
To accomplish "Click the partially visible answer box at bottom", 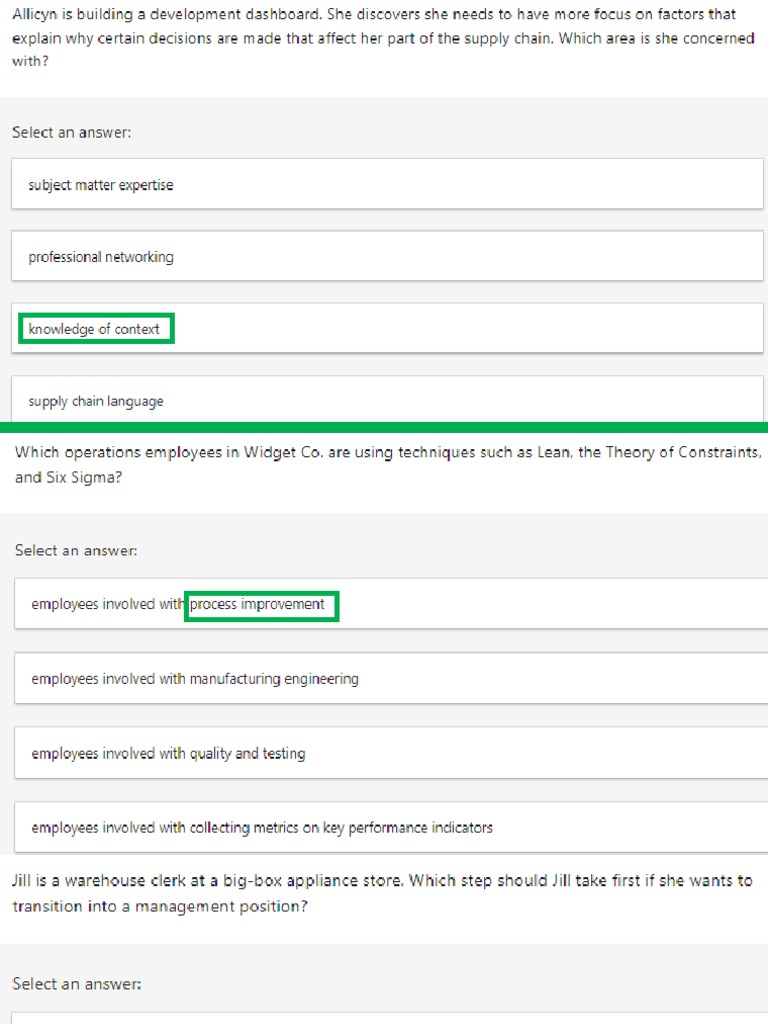I will [386, 1017].
